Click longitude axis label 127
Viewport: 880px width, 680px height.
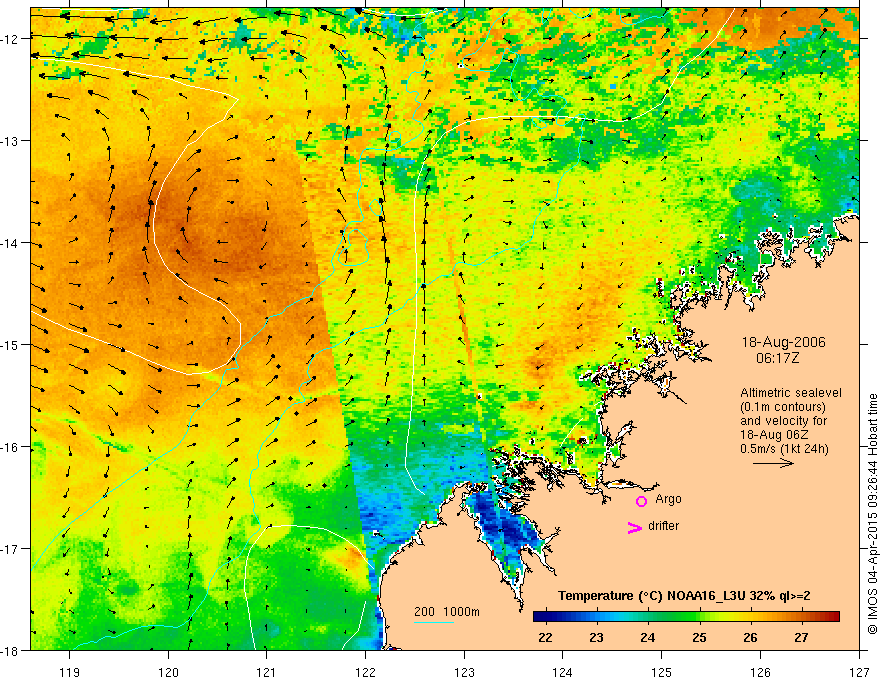[x=859, y=672]
